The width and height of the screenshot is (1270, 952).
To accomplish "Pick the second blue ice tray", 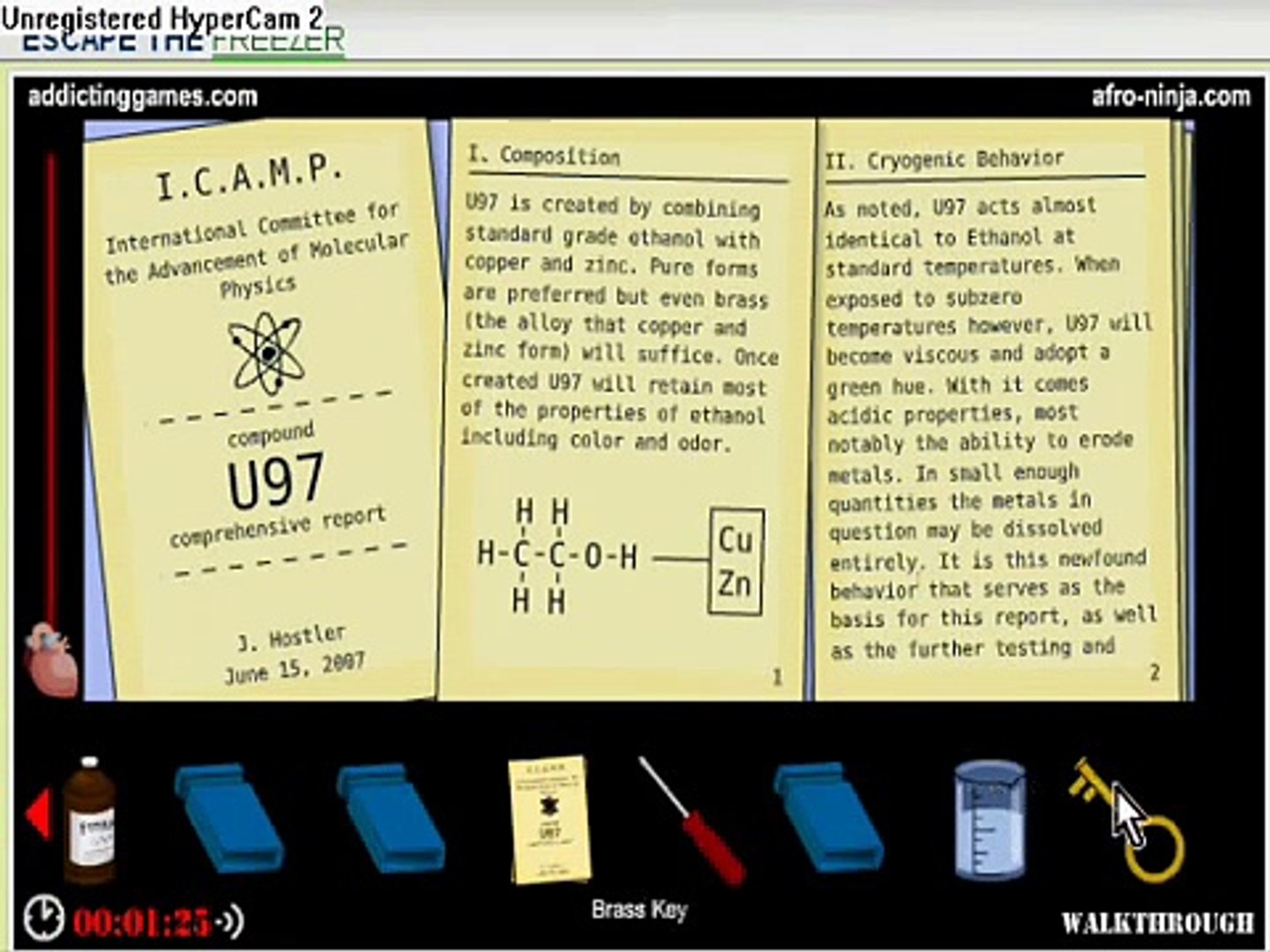I will pyautogui.click(x=391, y=819).
